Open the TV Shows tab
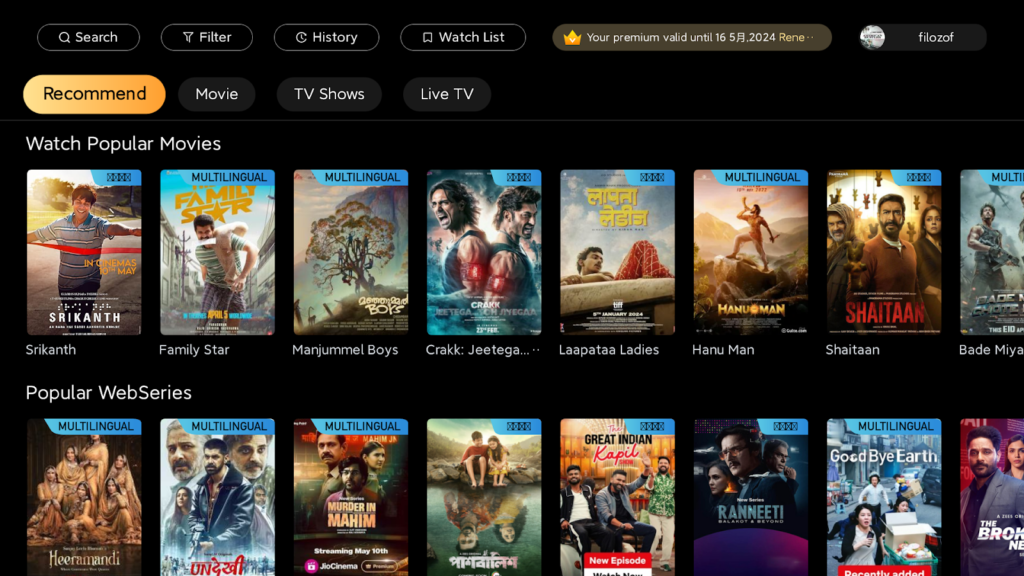 pyautogui.click(x=329, y=94)
